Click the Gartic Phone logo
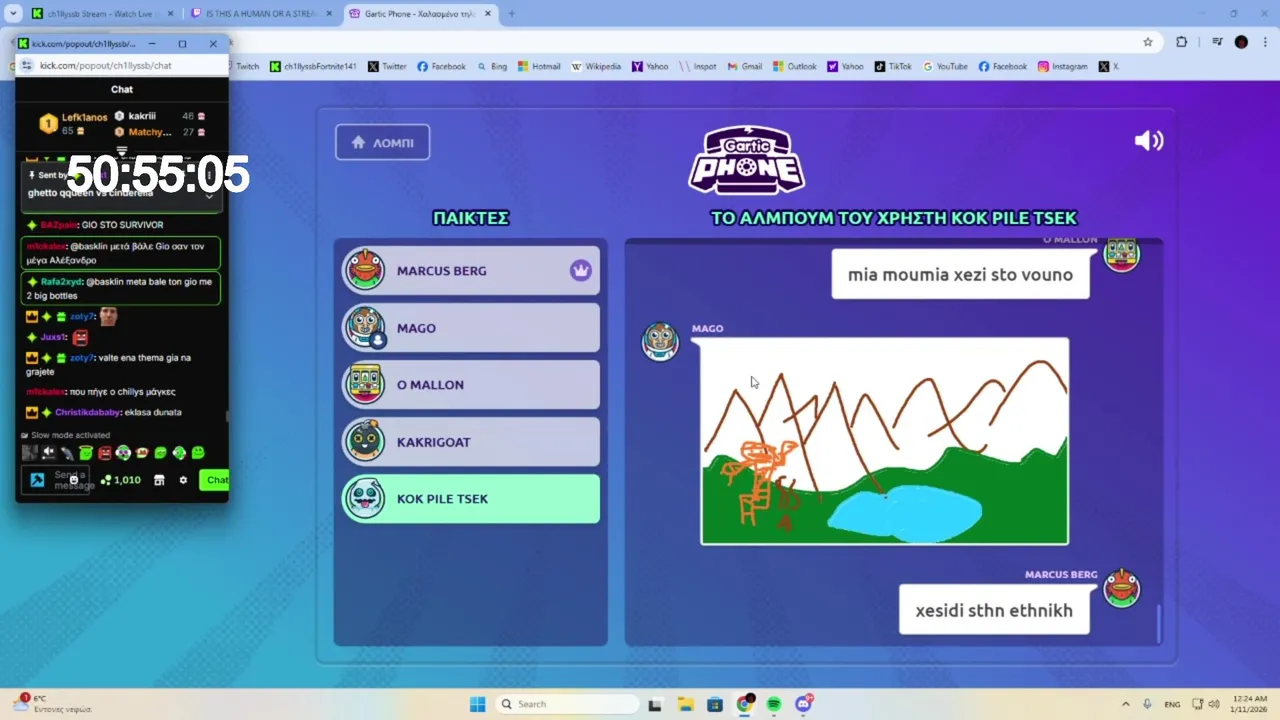1280x720 pixels. [x=746, y=160]
